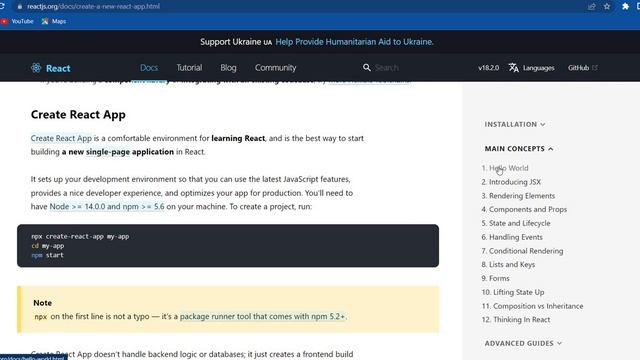The height and width of the screenshot is (360, 640).
Task: Click the browser address bar URL
Action: pyautogui.click(x=93, y=7)
